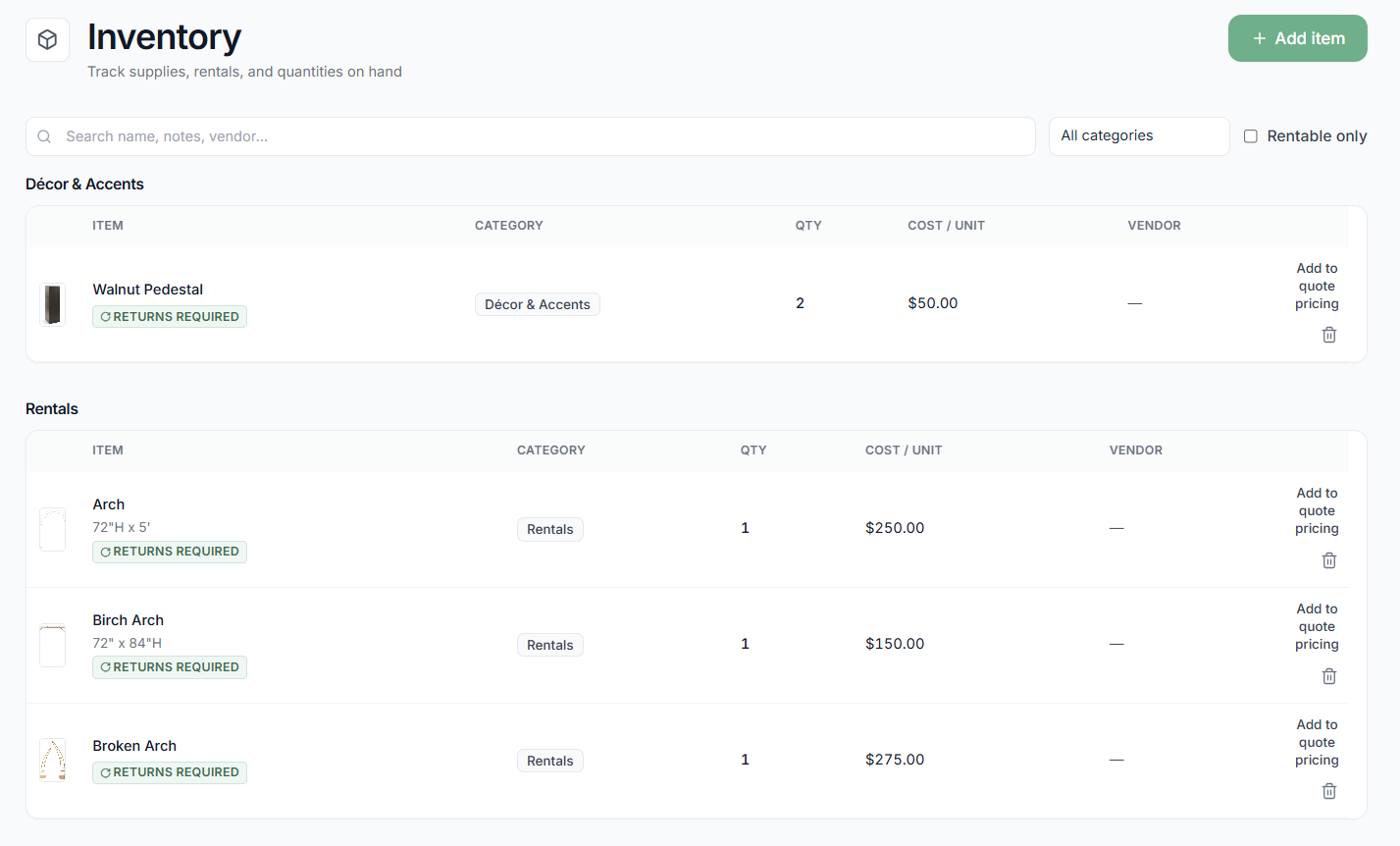
Task: Select the Walnut Pedestal item name
Action: (148, 290)
